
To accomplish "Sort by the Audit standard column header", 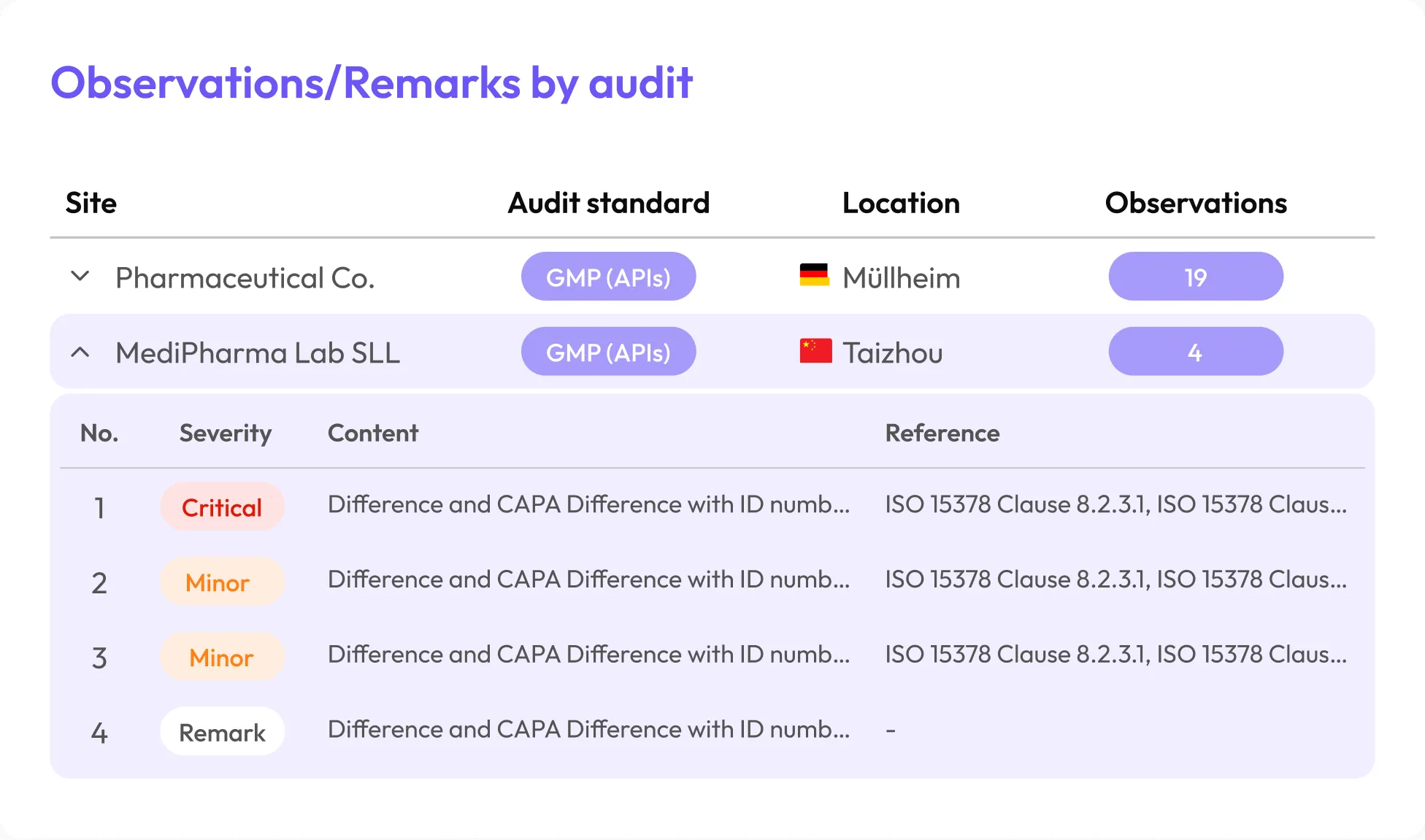I will 608,203.
